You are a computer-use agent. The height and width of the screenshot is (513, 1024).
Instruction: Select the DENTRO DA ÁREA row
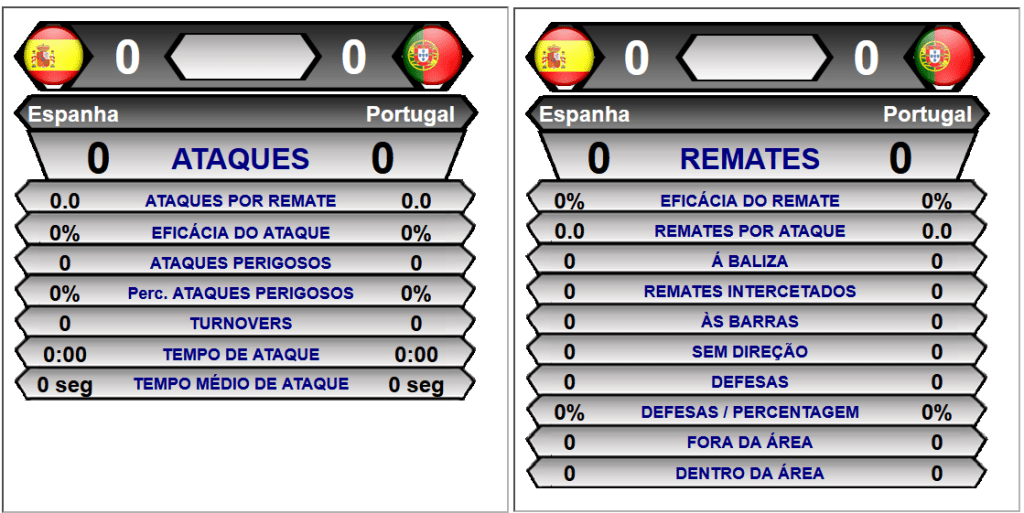click(756, 472)
